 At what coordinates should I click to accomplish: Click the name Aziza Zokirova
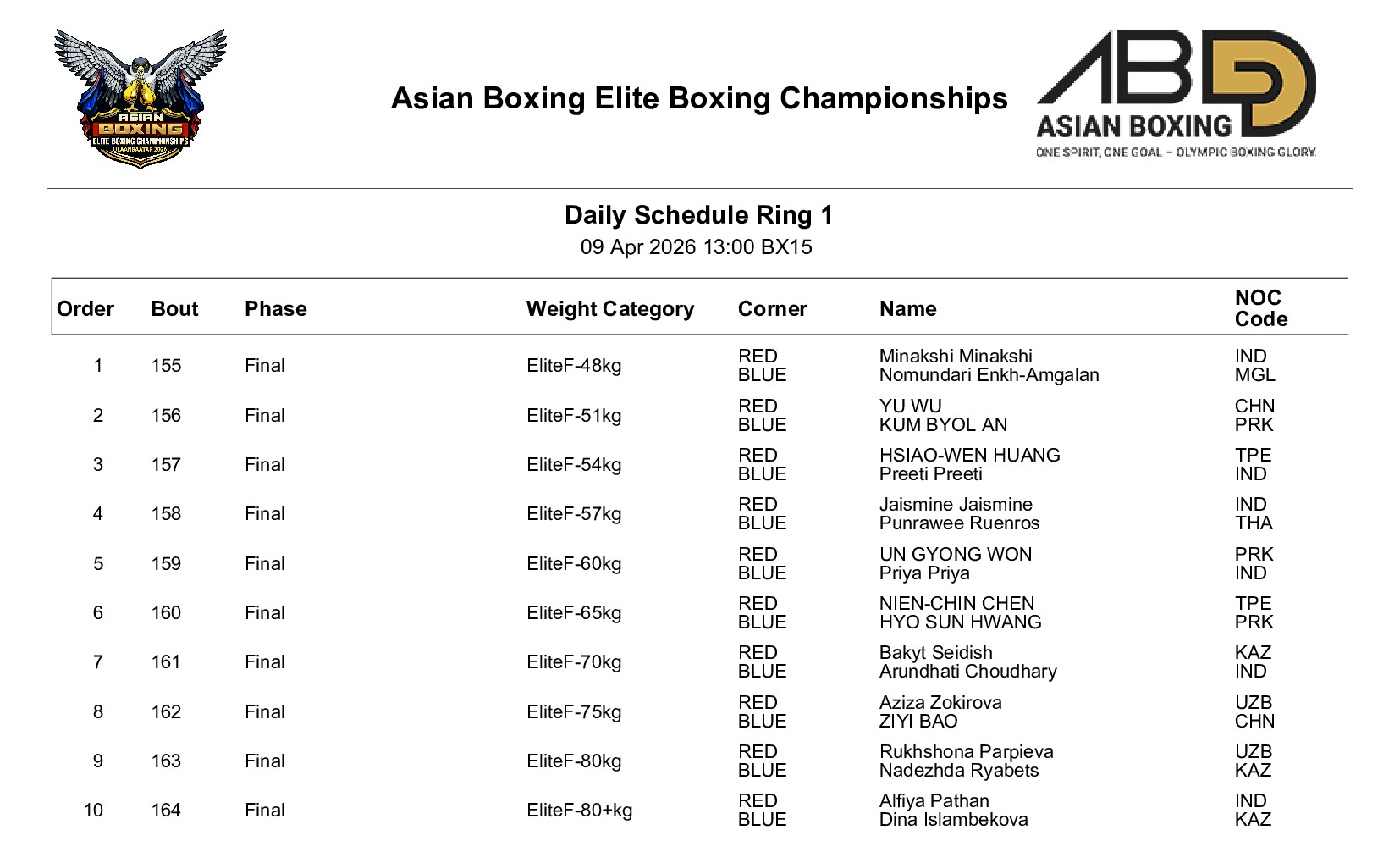coord(940,703)
